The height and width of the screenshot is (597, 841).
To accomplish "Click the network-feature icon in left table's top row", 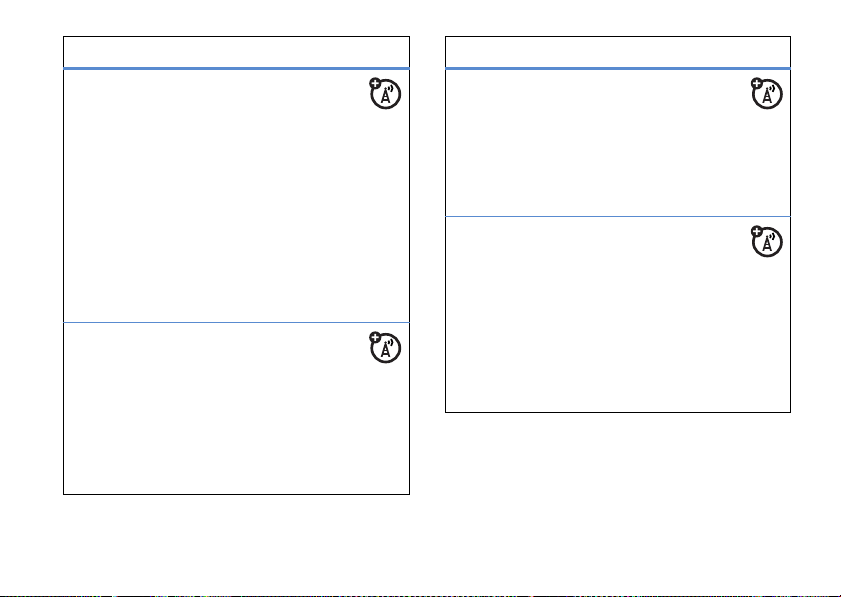I will click(x=387, y=96).
